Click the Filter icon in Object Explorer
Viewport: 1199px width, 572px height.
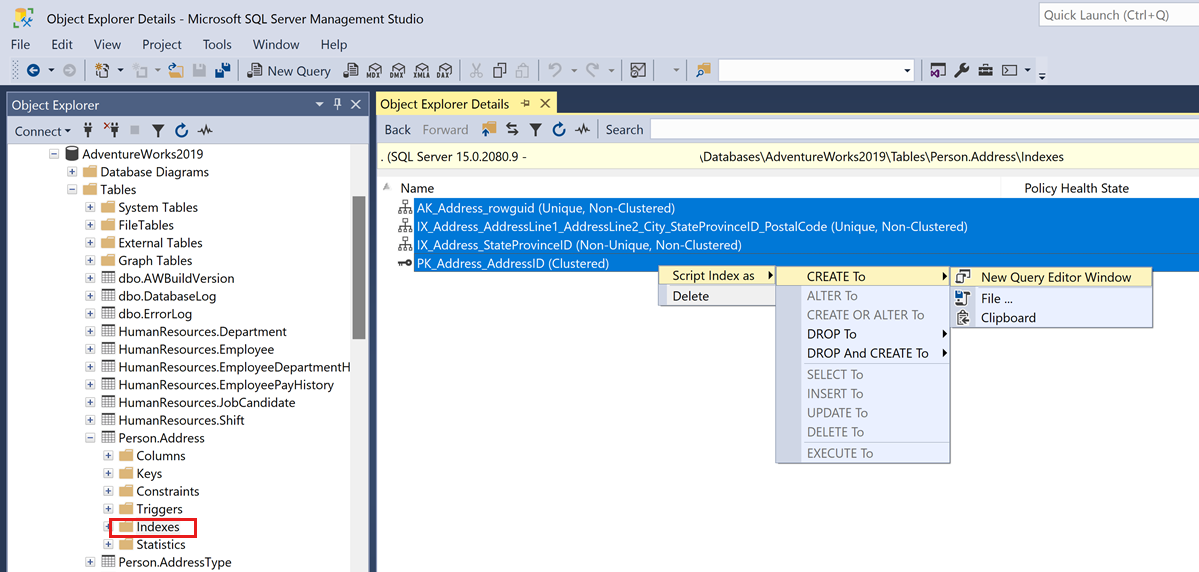[158, 131]
